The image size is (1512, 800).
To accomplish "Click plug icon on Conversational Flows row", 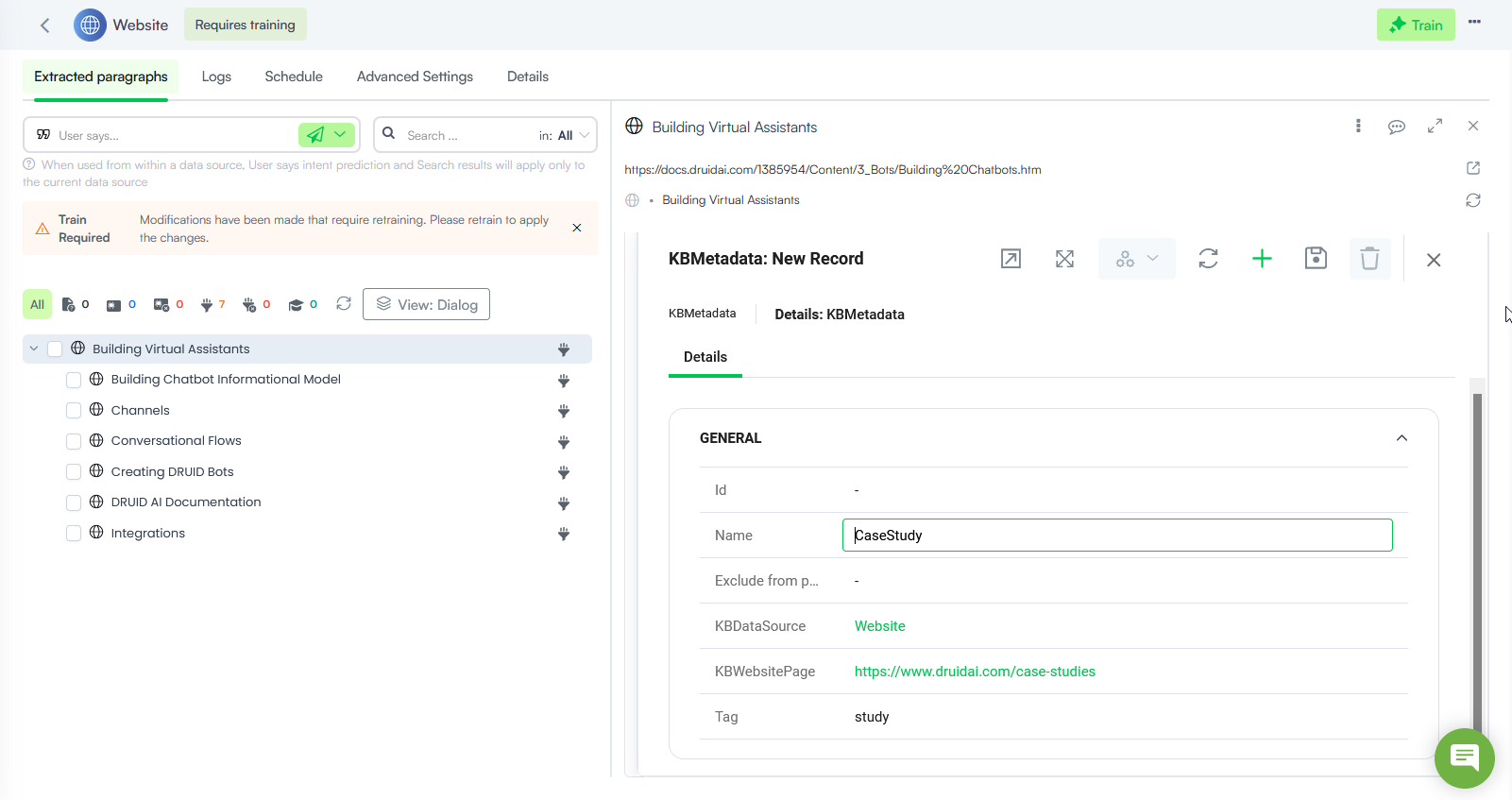I will tap(564, 442).
